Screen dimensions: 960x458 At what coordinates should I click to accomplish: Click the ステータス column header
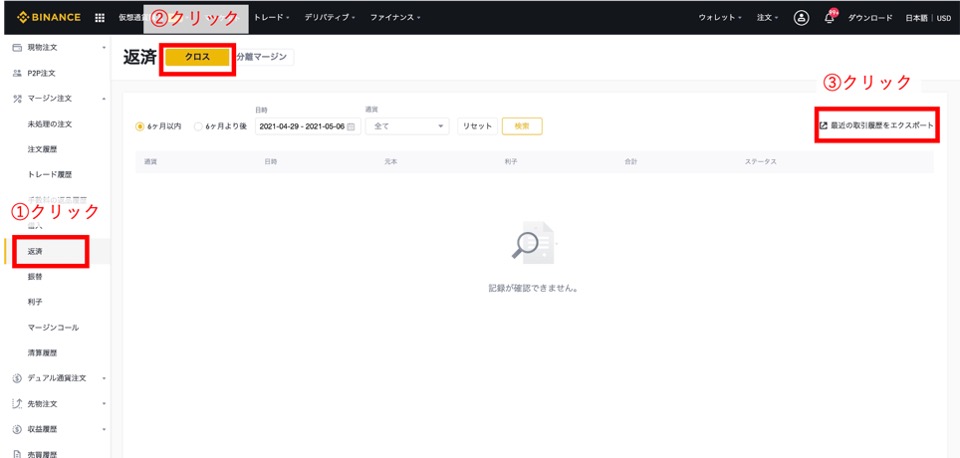(x=760, y=162)
